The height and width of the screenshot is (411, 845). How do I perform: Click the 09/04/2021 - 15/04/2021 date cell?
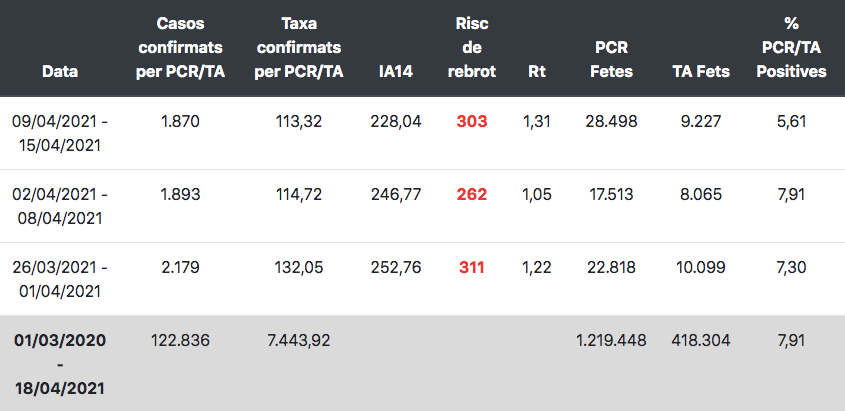[x=60, y=133]
